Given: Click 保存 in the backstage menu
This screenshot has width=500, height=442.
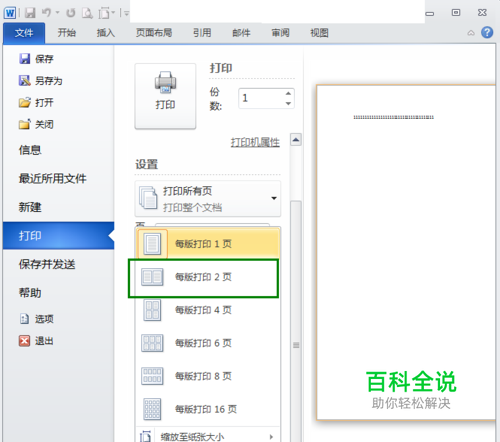Looking at the screenshot, I should click(36, 59).
